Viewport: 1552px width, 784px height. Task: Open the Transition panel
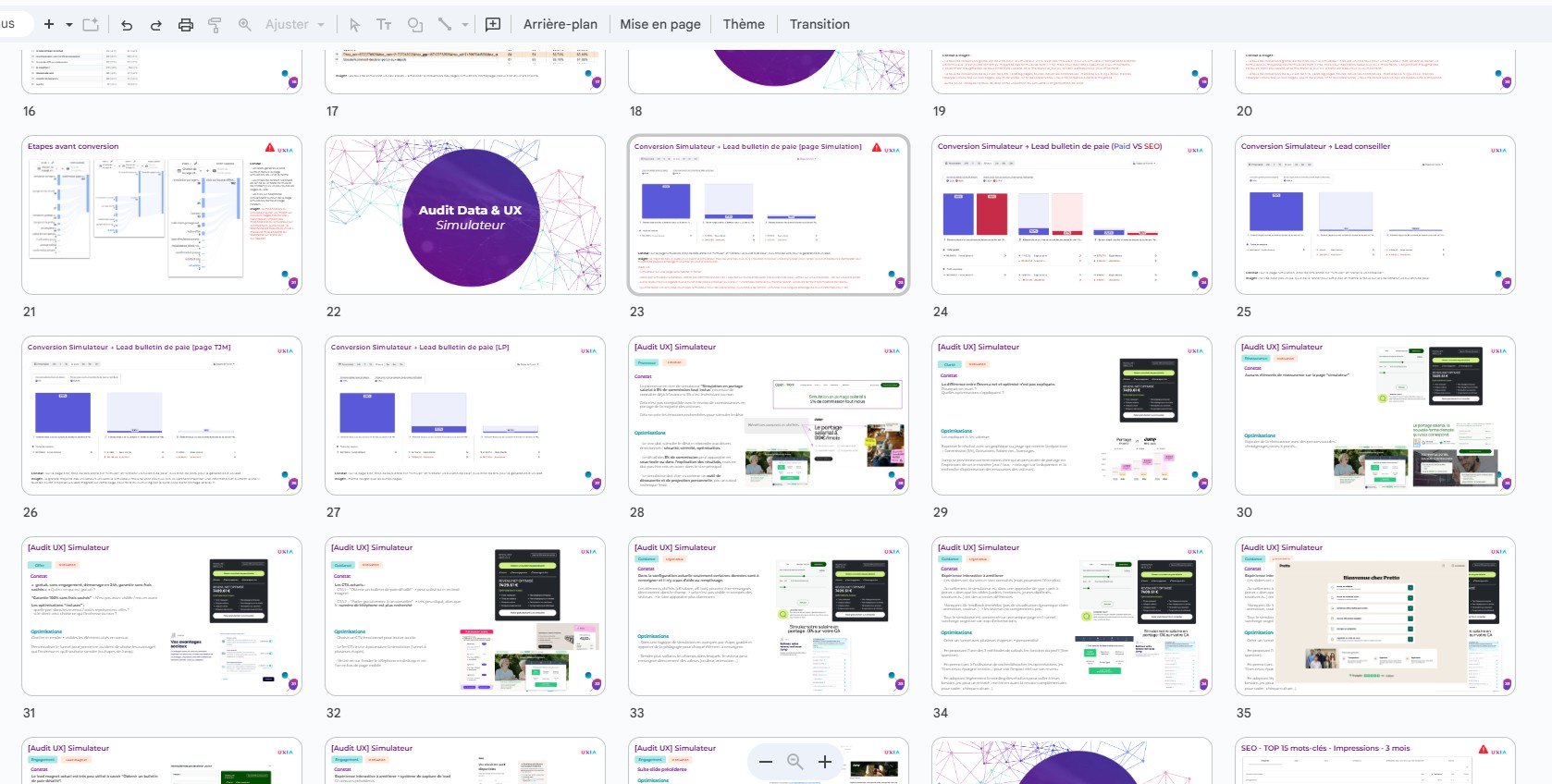coord(819,24)
